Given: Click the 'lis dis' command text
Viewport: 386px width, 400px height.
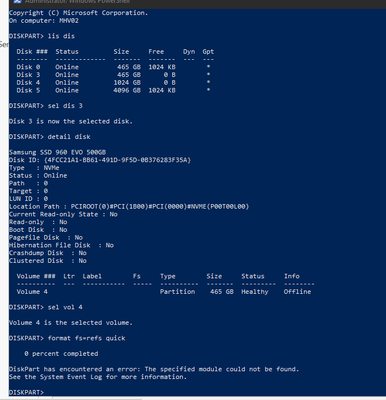Looking at the screenshot, I should click(x=61, y=36).
